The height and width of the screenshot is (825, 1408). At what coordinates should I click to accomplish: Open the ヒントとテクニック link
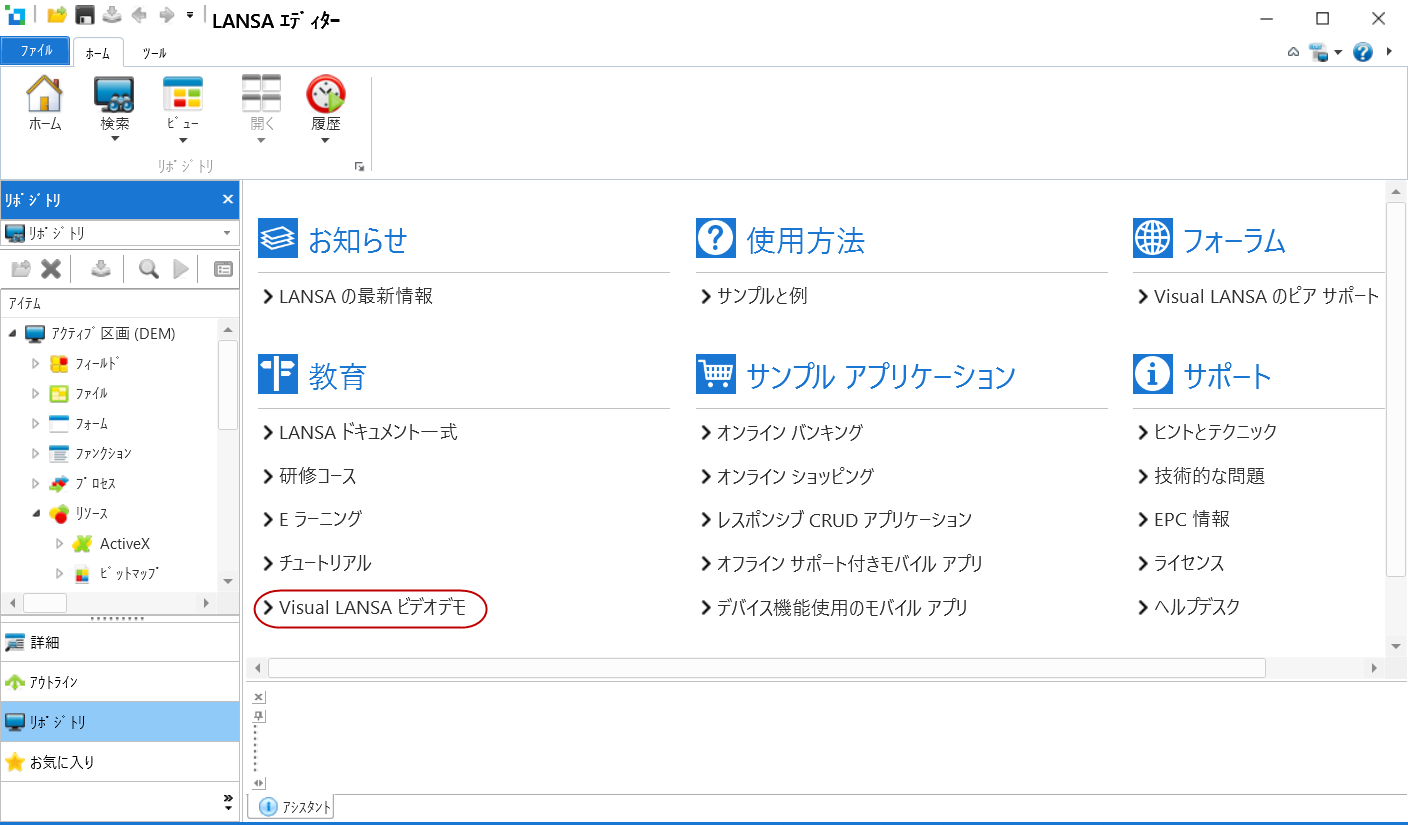pos(1216,432)
